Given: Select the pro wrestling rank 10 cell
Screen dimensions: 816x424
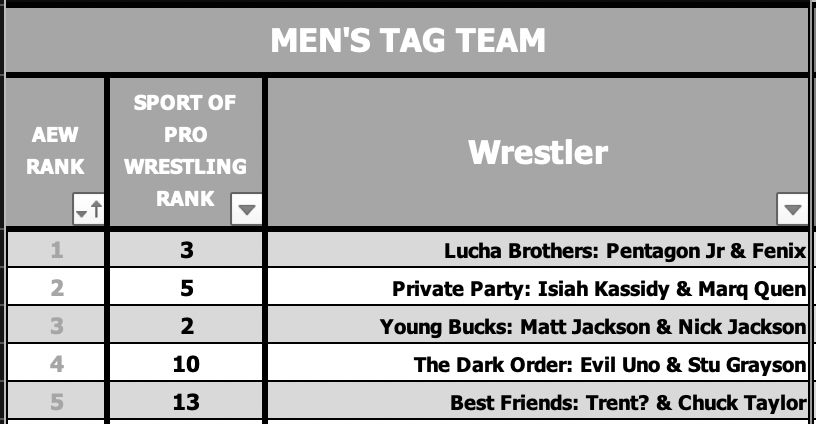Looking at the screenshot, I should 186,364.
